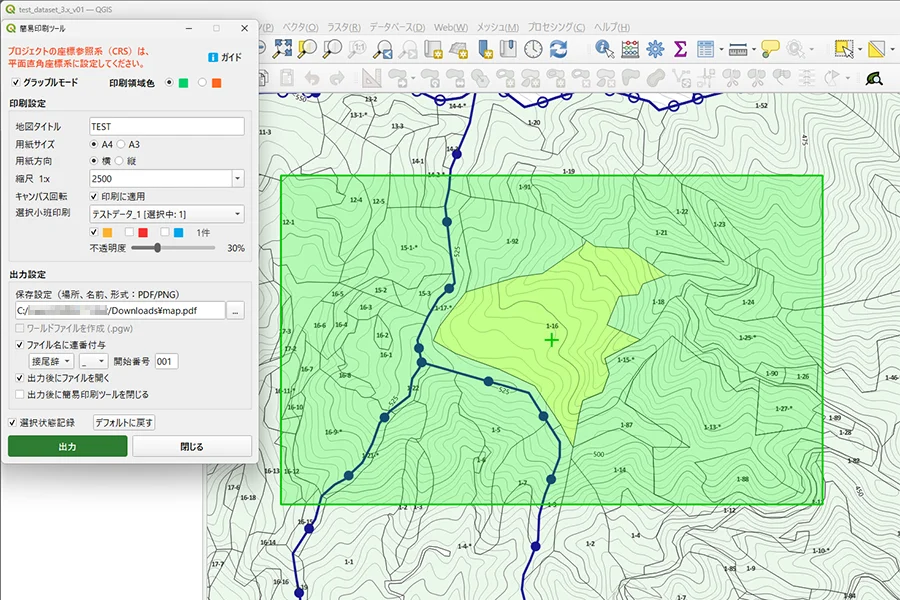
Task: Check the blue highlight color checkbox
Action: [165, 232]
